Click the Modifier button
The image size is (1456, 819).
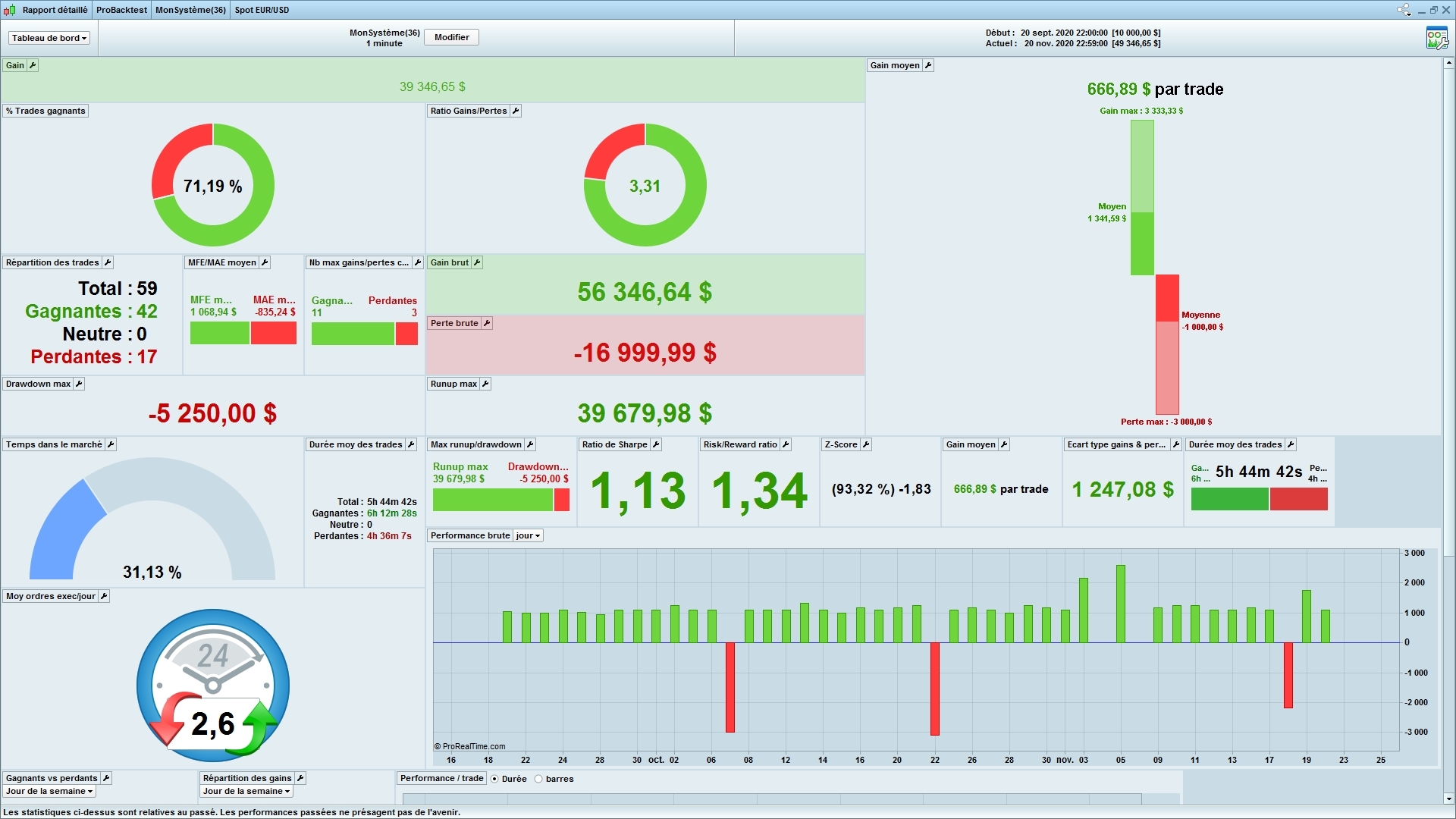(451, 37)
